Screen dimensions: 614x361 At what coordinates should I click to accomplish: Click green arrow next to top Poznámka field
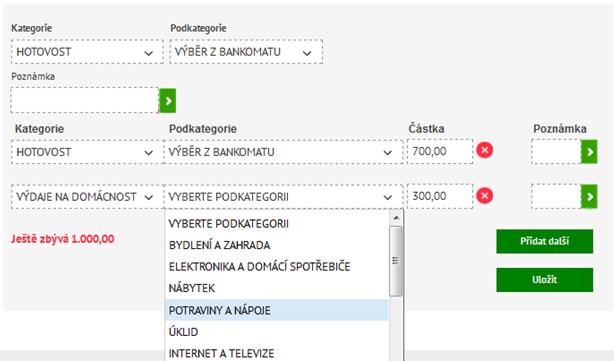click(168, 101)
